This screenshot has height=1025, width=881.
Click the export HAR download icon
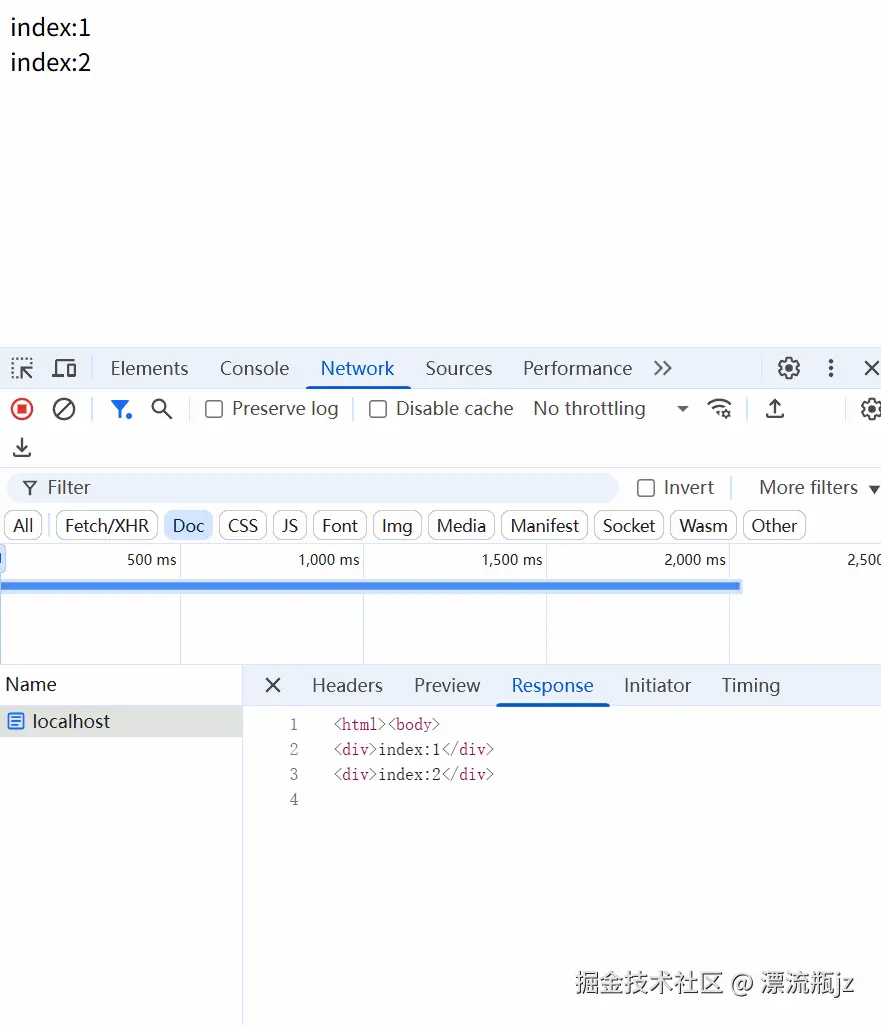(x=22, y=448)
